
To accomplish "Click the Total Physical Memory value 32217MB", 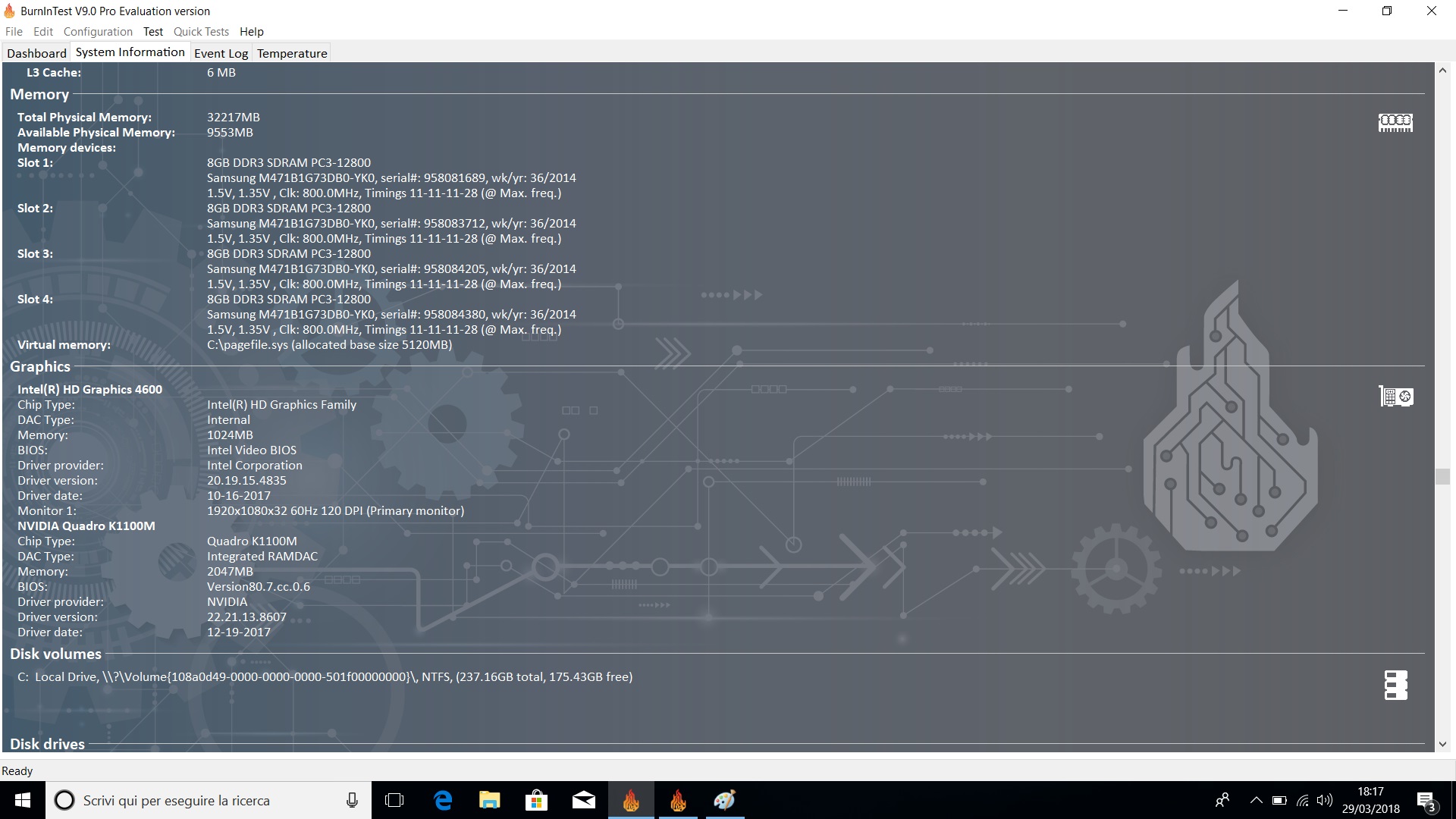I will 234,117.
